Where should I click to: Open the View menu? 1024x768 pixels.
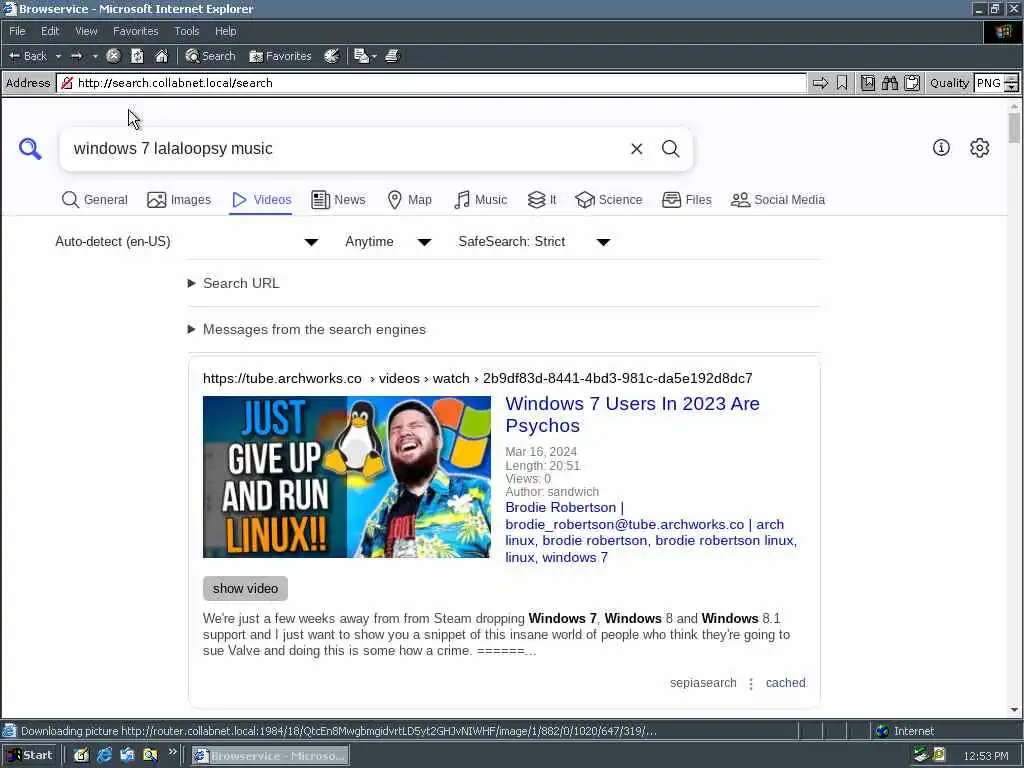86,31
